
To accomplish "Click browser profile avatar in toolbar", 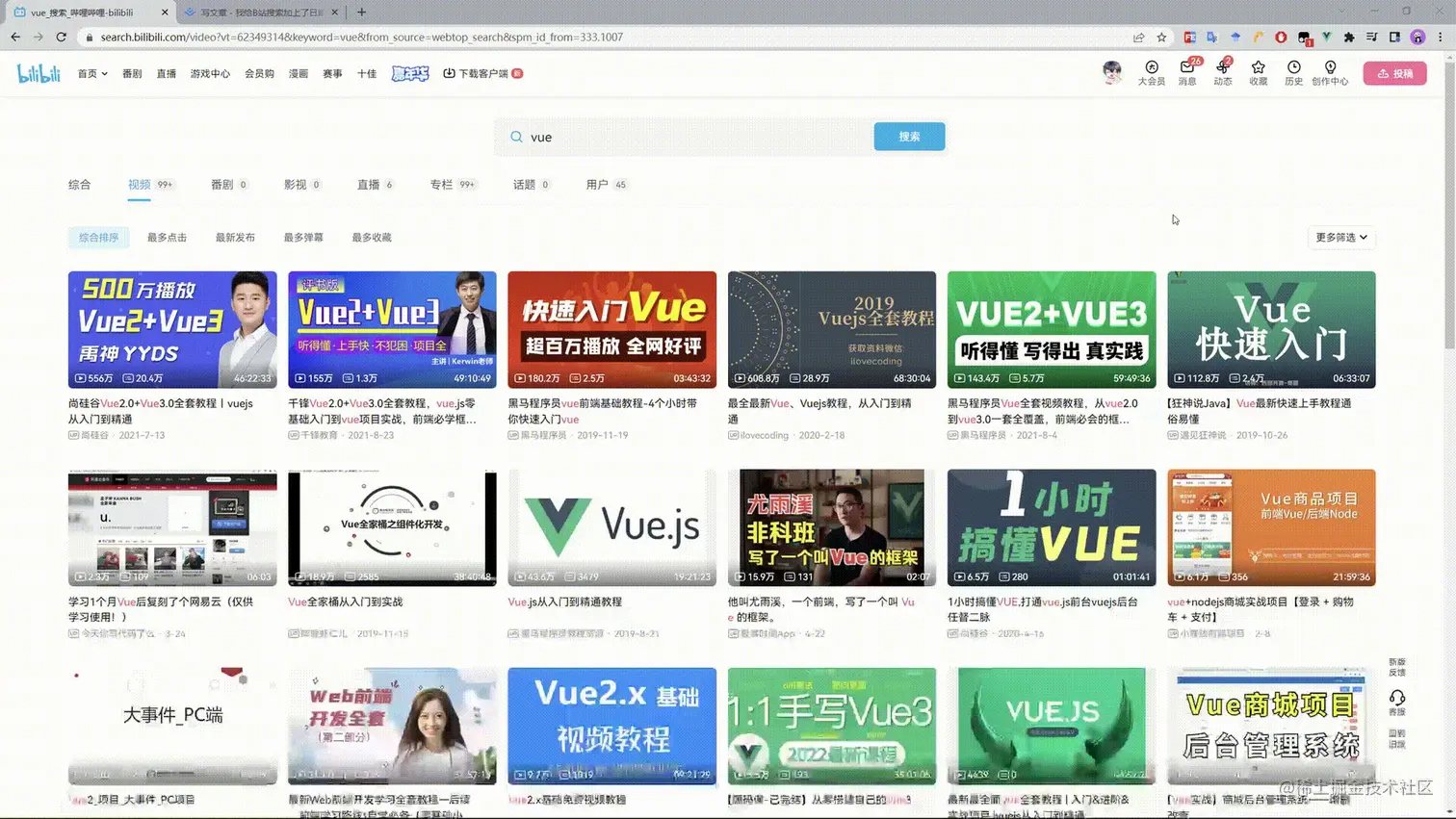I will 1417,37.
